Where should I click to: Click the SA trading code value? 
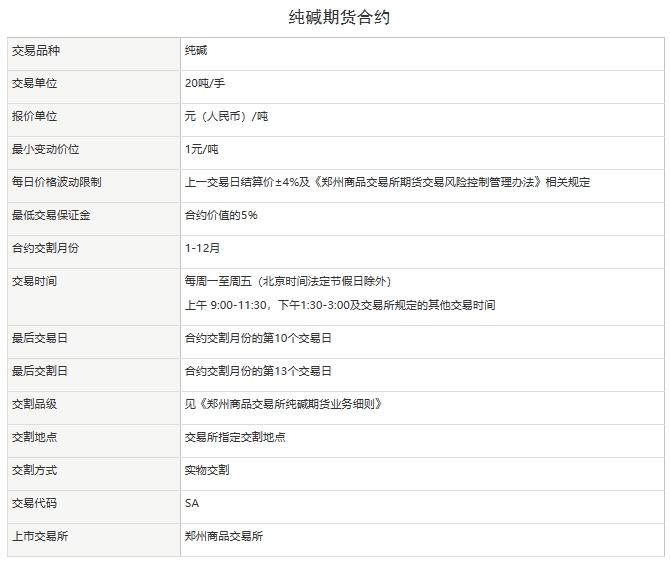[x=192, y=503]
